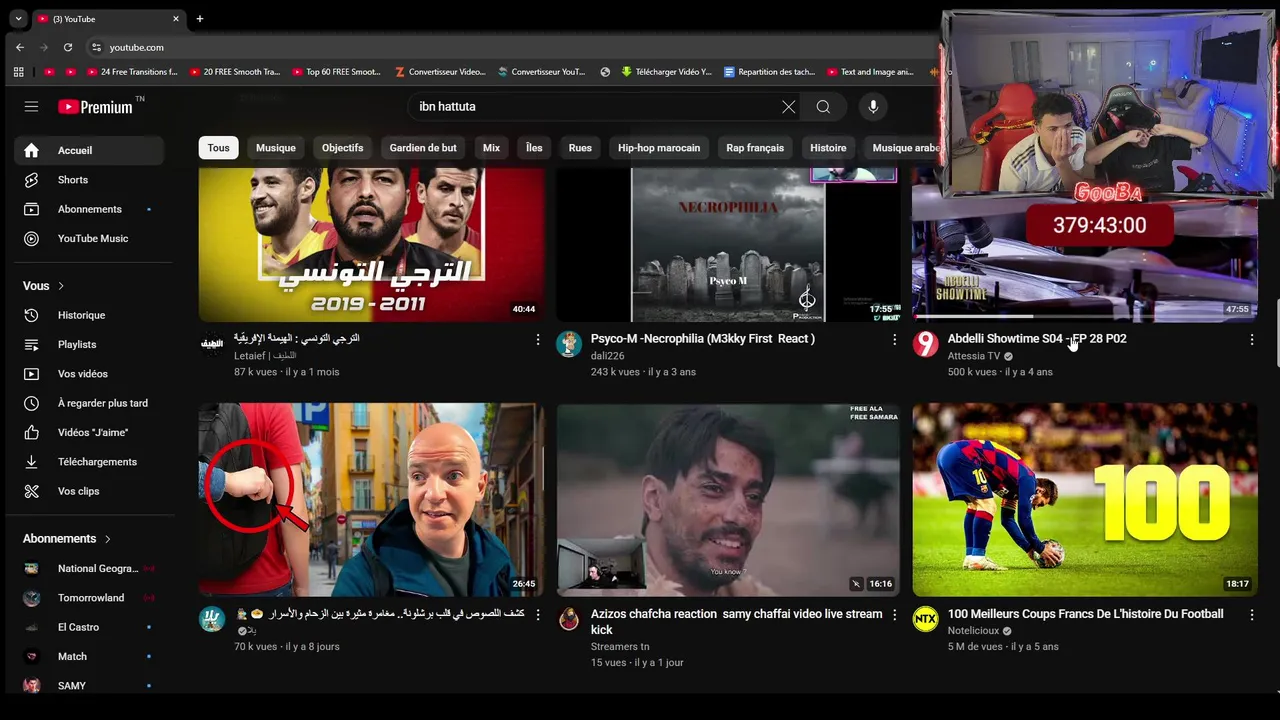Open the El Castro subscription

click(x=89, y=627)
